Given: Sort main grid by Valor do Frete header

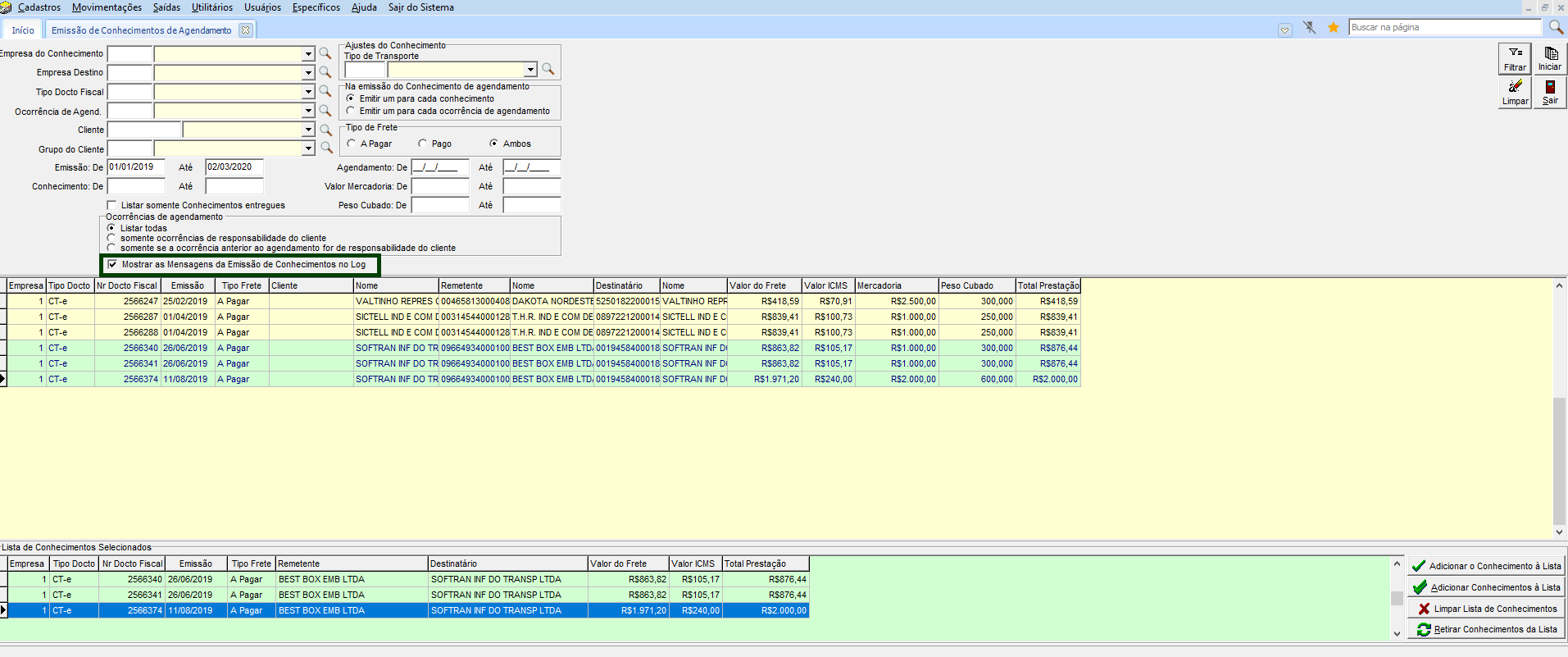Looking at the screenshot, I should click(x=764, y=285).
